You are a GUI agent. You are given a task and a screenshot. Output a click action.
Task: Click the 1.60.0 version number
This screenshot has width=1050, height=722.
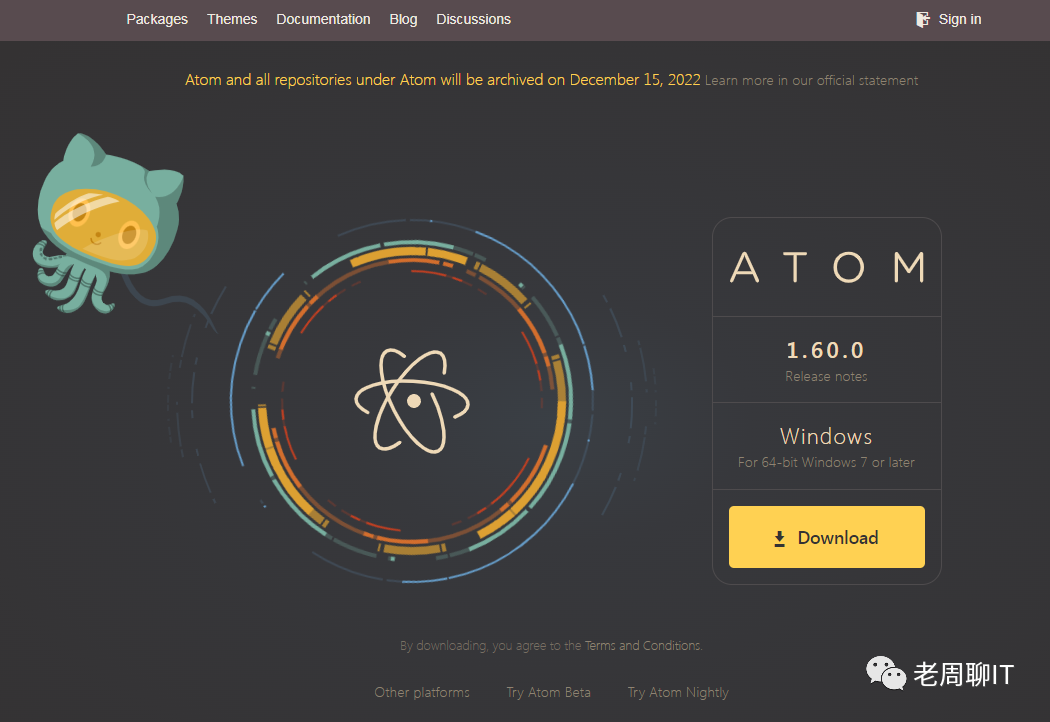point(825,350)
